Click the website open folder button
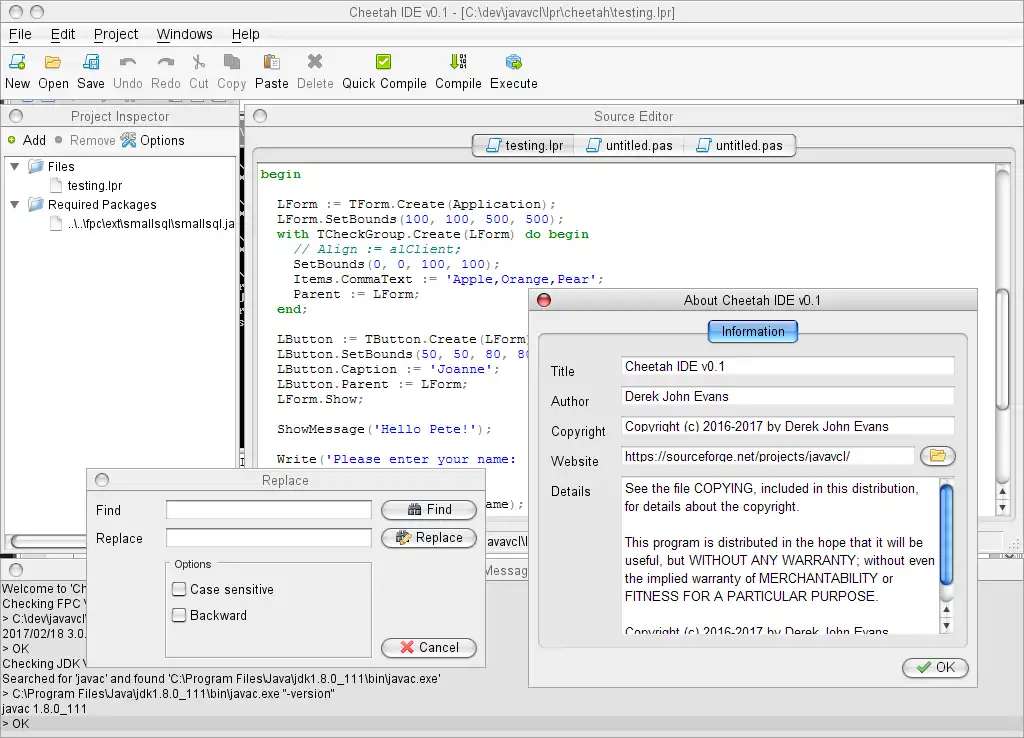Image resolution: width=1024 pixels, height=738 pixels. coord(937,456)
